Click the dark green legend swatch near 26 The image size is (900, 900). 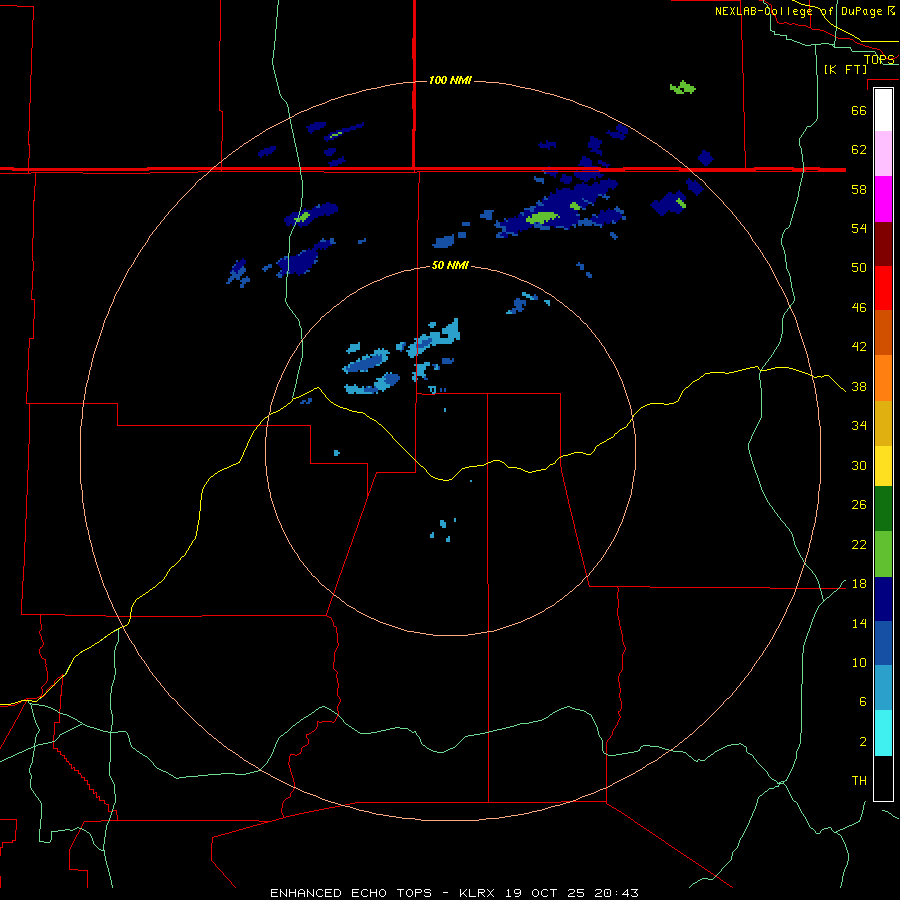(x=883, y=509)
